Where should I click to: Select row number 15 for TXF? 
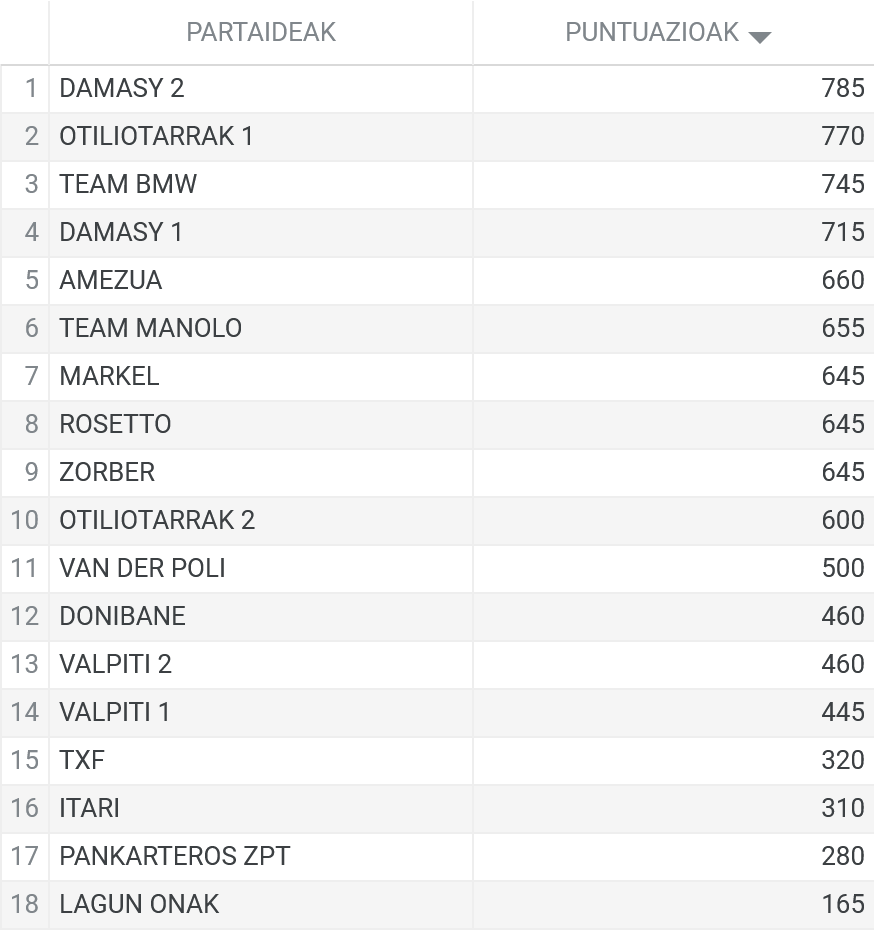pos(25,760)
